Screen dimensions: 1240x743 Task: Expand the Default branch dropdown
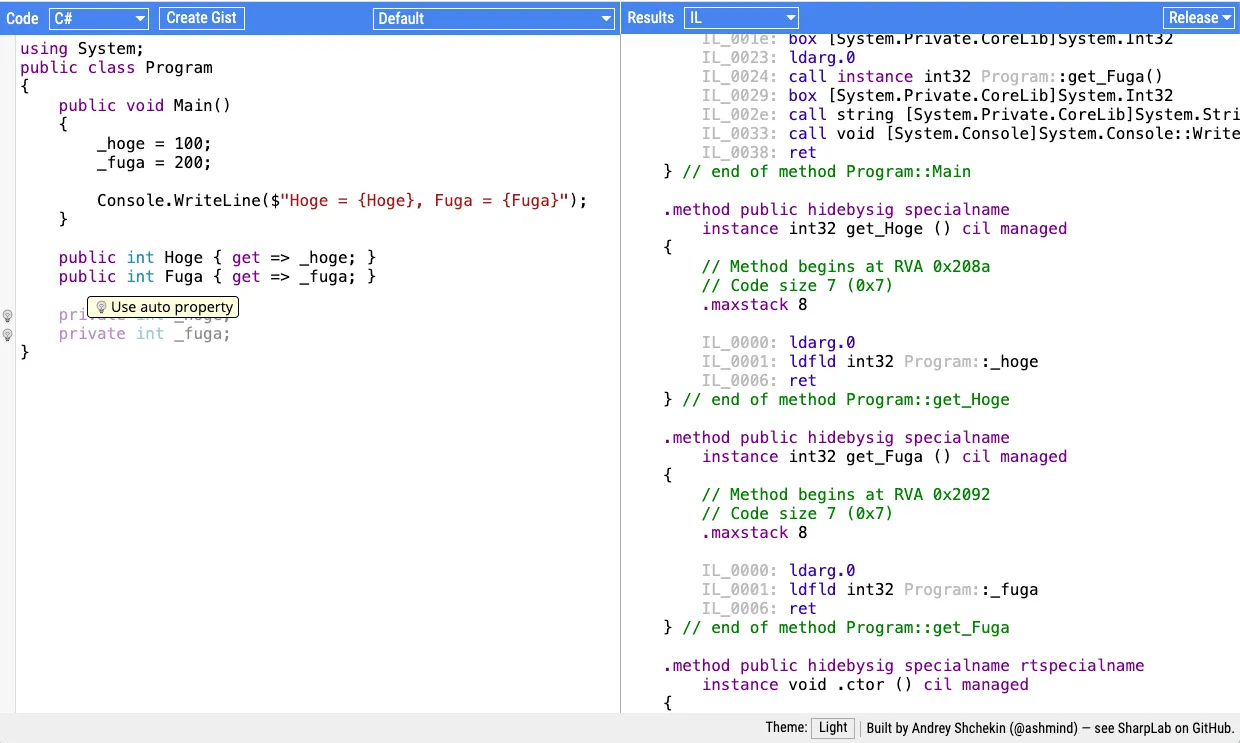pos(494,18)
